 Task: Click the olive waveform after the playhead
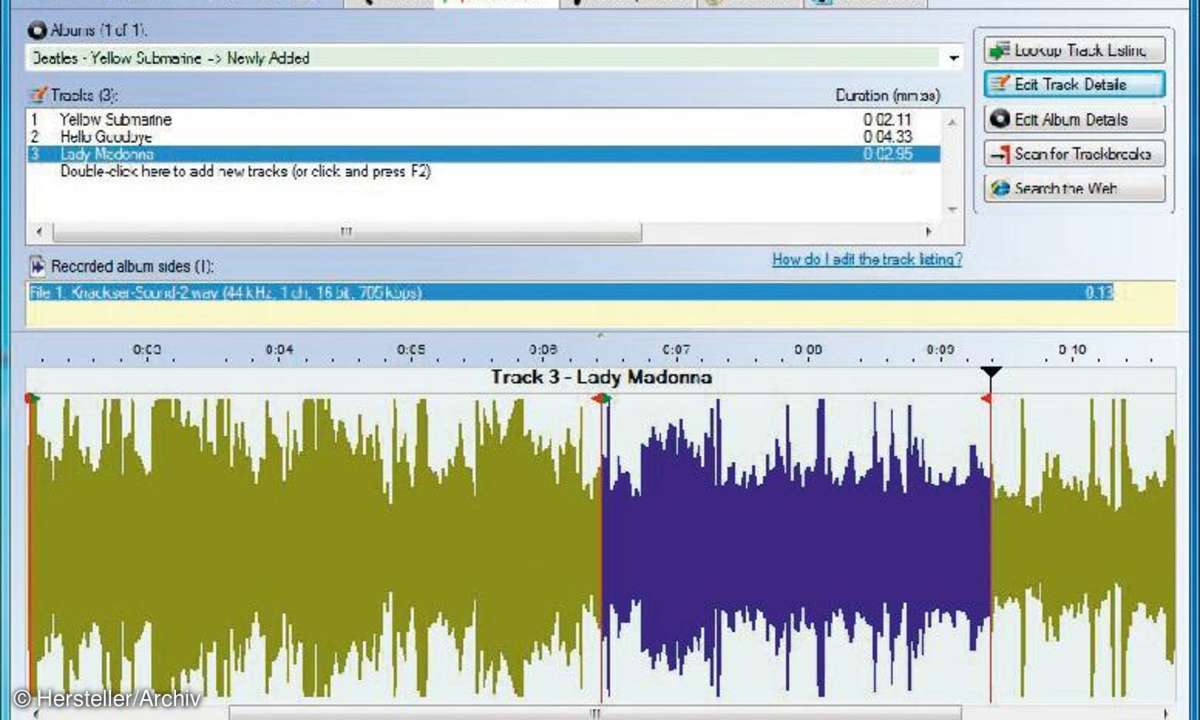point(1084,548)
